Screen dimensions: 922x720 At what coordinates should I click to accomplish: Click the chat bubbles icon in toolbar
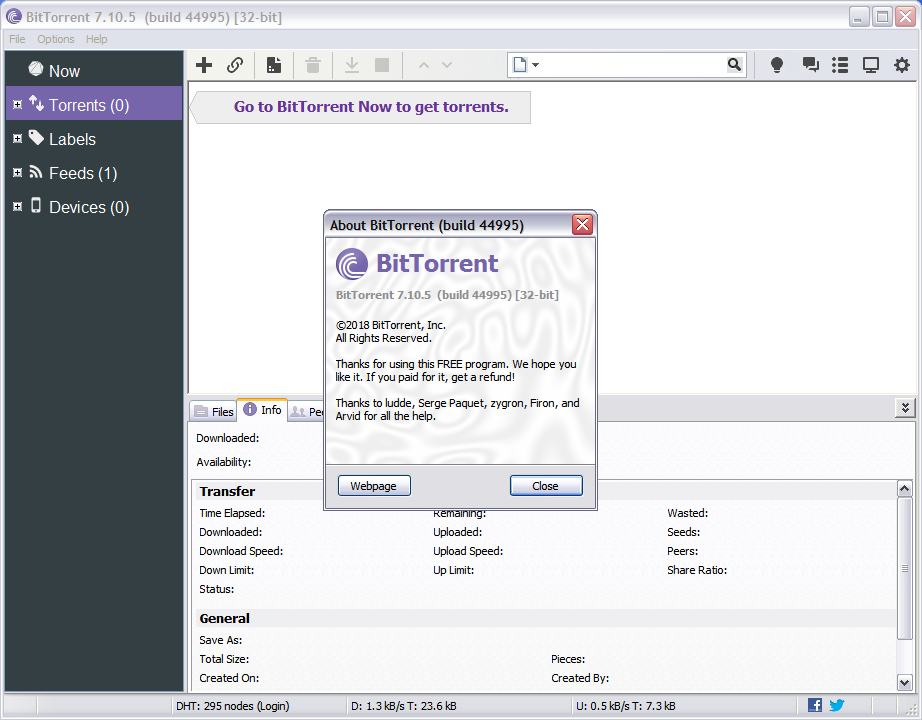pyautogui.click(x=811, y=65)
